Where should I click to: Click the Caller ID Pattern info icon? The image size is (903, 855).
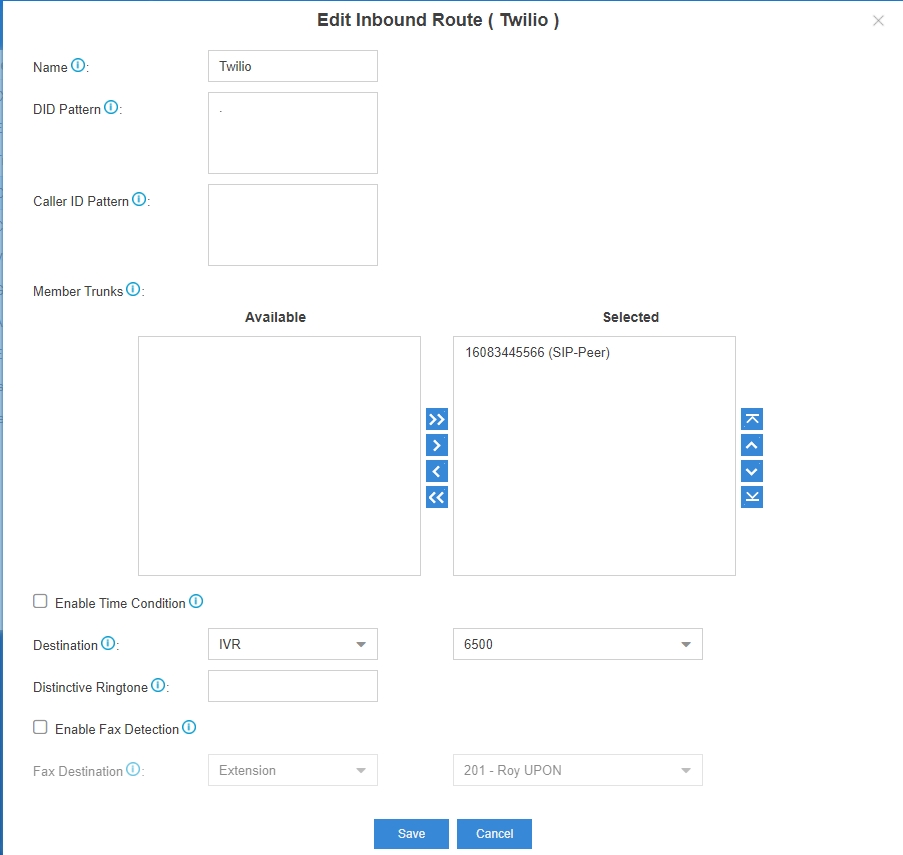[x=139, y=199]
